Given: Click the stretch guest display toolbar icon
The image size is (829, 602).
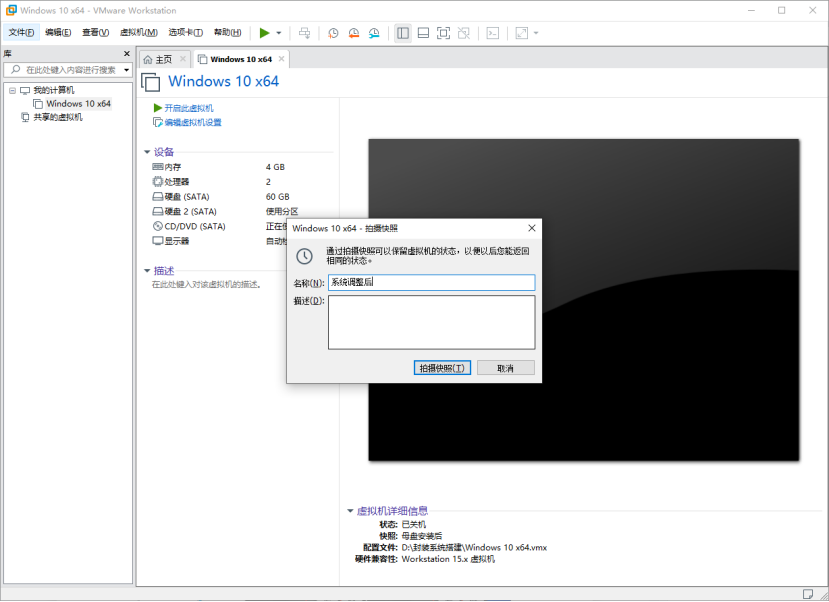Looking at the screenshot, I should click(522, 33).
